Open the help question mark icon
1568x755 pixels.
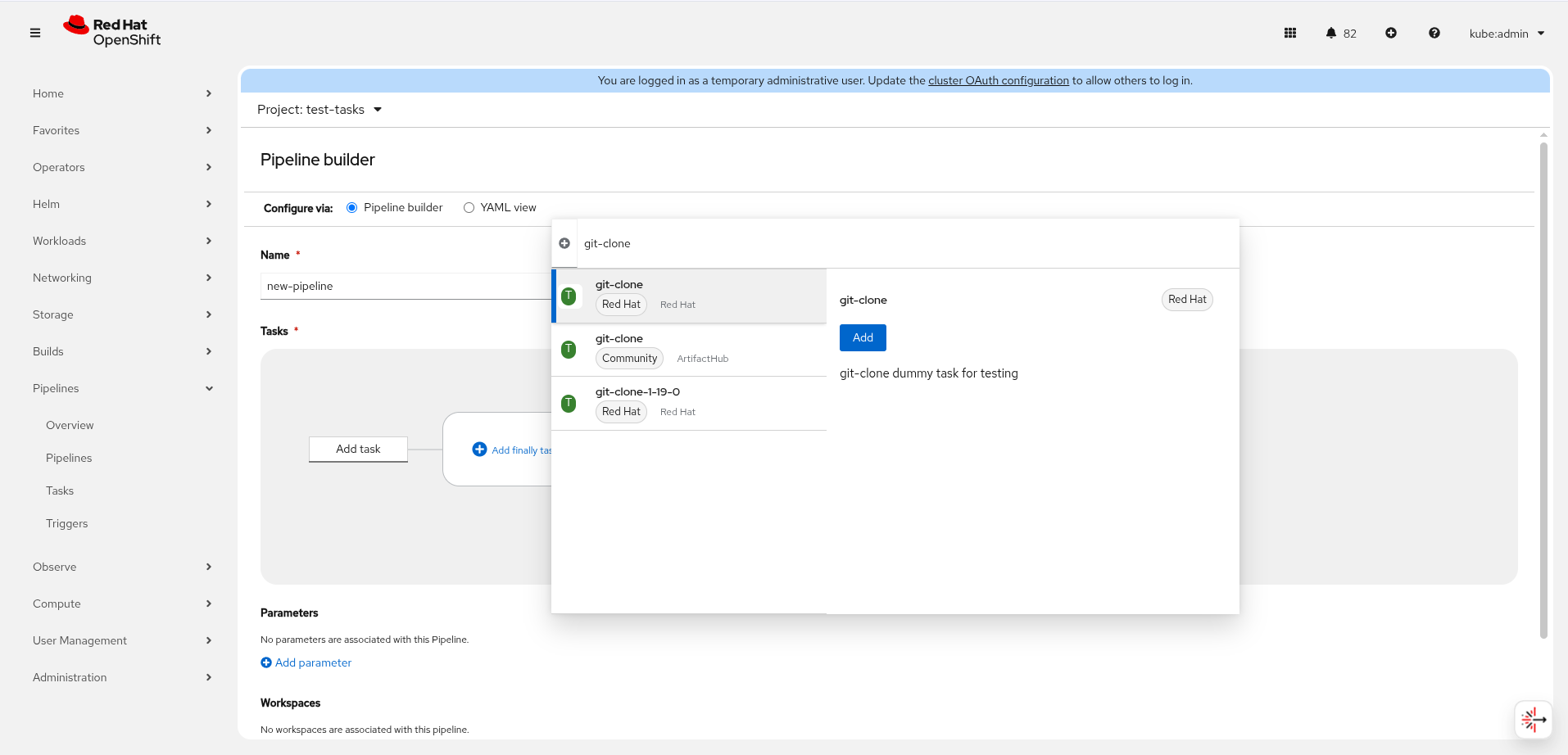(1434, 33)
